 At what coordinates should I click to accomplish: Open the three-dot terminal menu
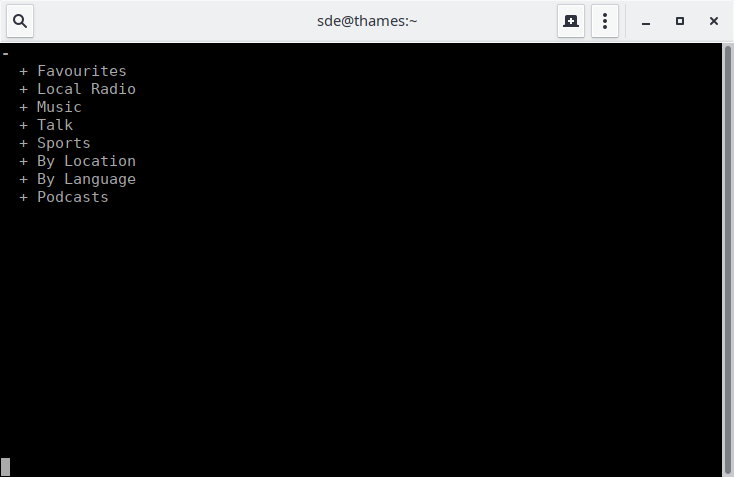tap(605, 21)
